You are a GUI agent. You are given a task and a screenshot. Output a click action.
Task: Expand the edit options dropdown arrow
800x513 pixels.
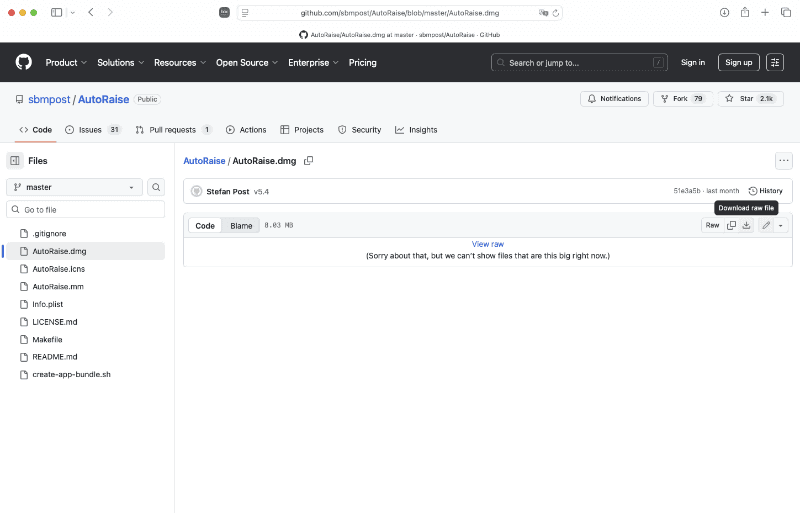pyautogui.click(x=781, y=225)
